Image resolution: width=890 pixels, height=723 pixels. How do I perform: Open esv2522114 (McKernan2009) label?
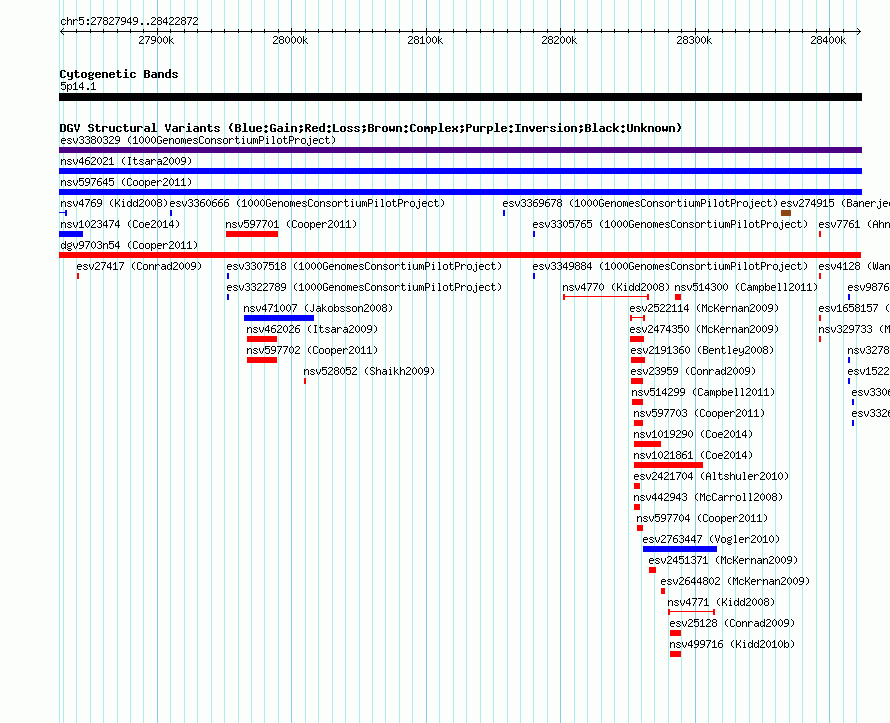[x=704, y=308]
